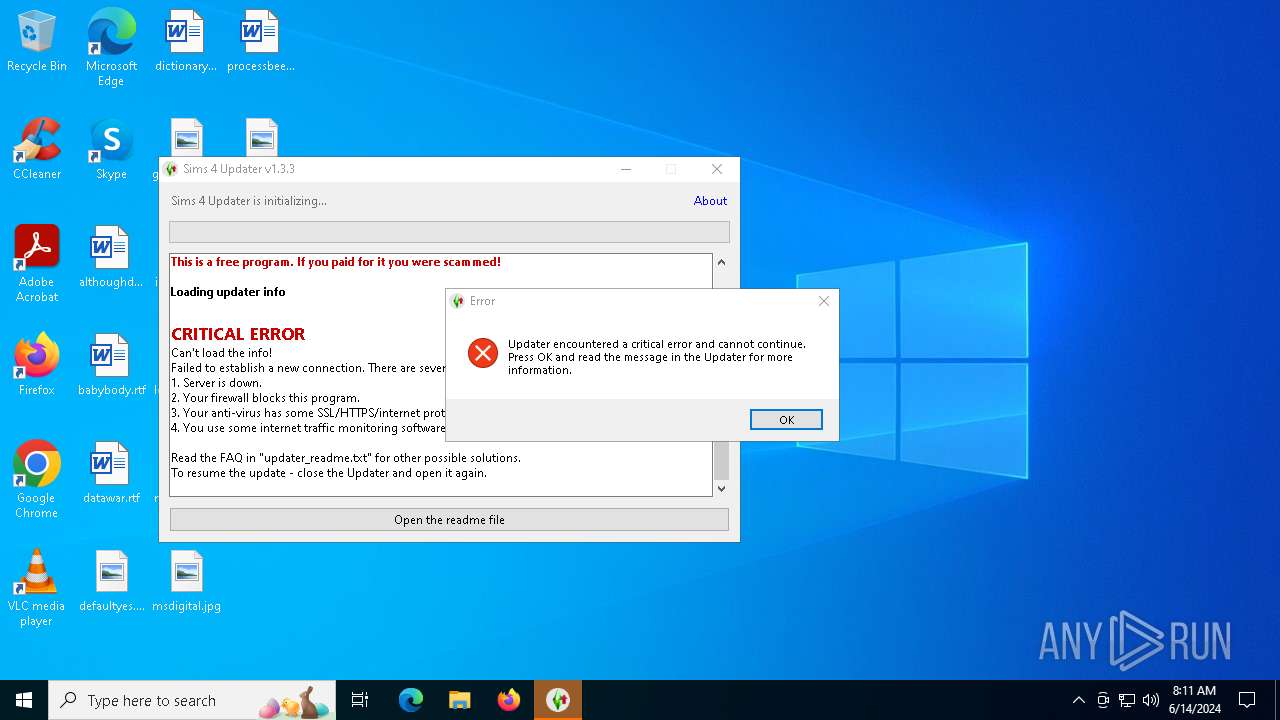The width and height of the screenshot is (1280, 720).
Task: Click the red error icon in dialog
Action: pyautogui.click(x=483, y=352)
